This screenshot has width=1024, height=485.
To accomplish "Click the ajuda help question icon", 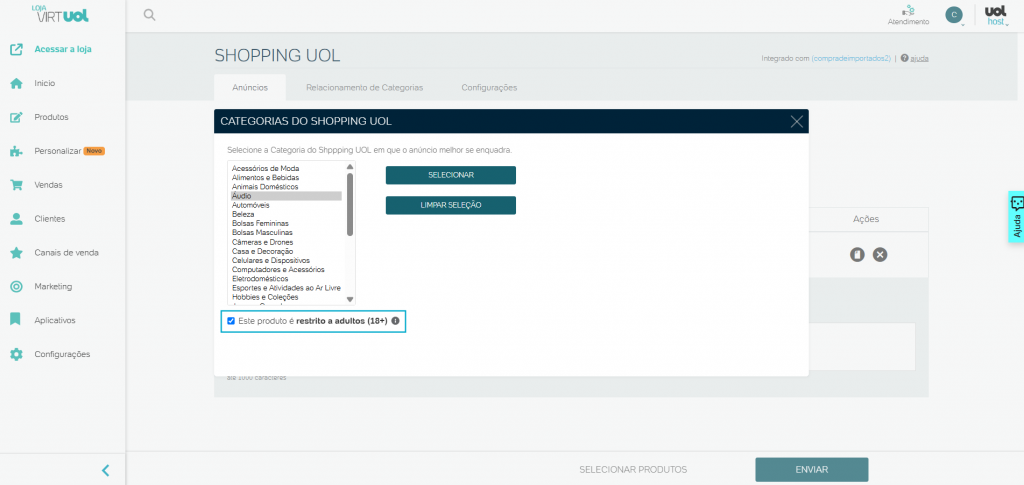I will click(904, 58).
